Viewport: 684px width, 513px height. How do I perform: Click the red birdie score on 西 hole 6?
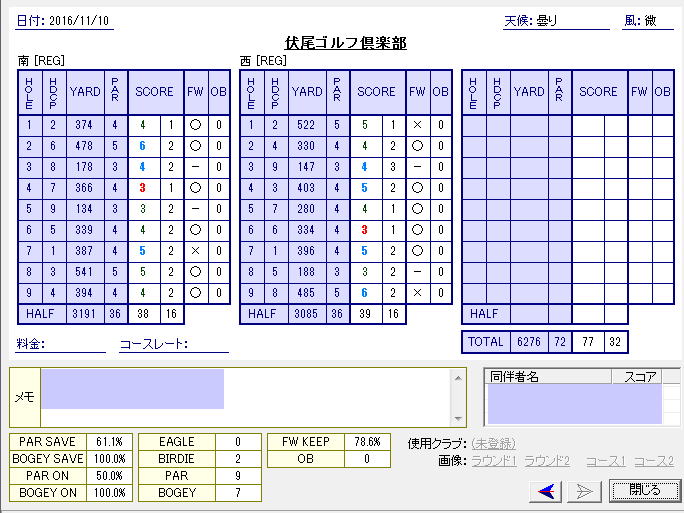click(364, 230)
